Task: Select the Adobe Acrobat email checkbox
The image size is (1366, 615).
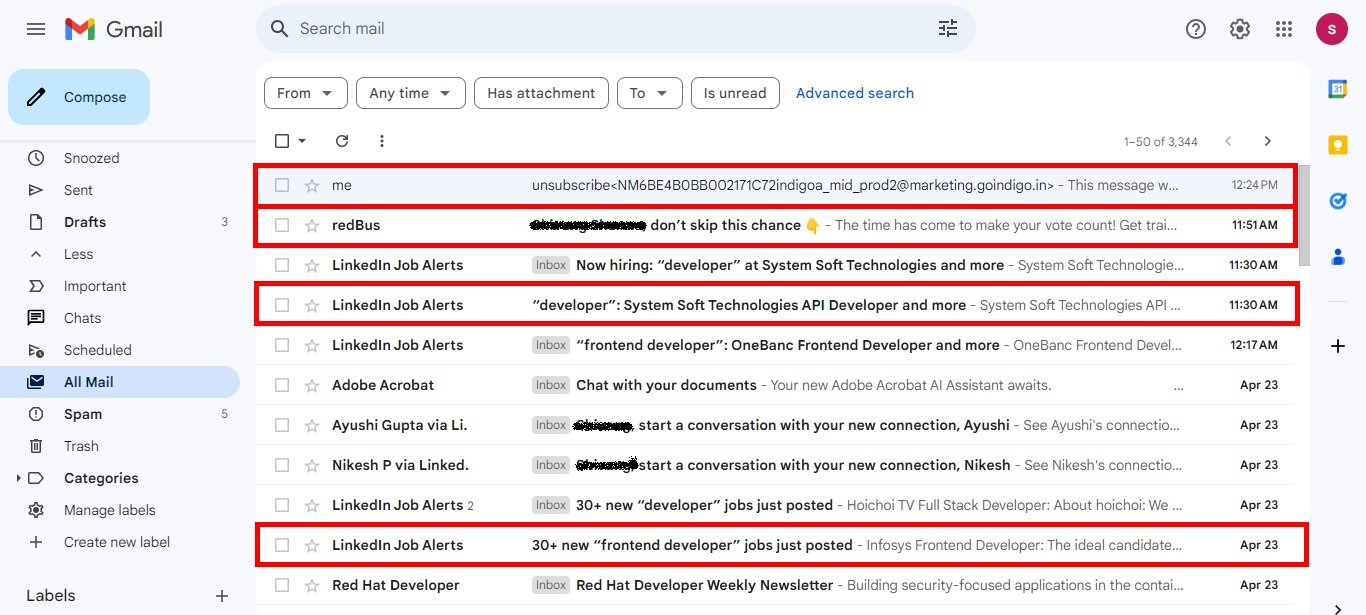Action: [x=282, y=385]
